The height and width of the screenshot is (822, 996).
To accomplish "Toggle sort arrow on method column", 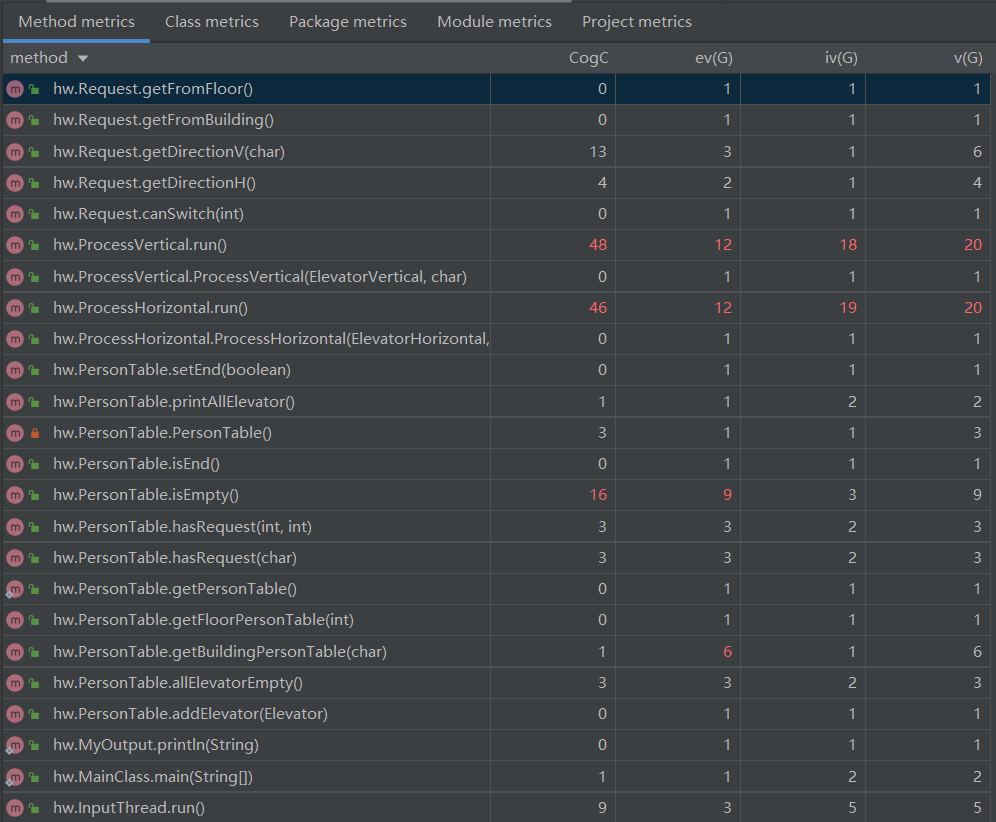I will (x=82, y=59).
